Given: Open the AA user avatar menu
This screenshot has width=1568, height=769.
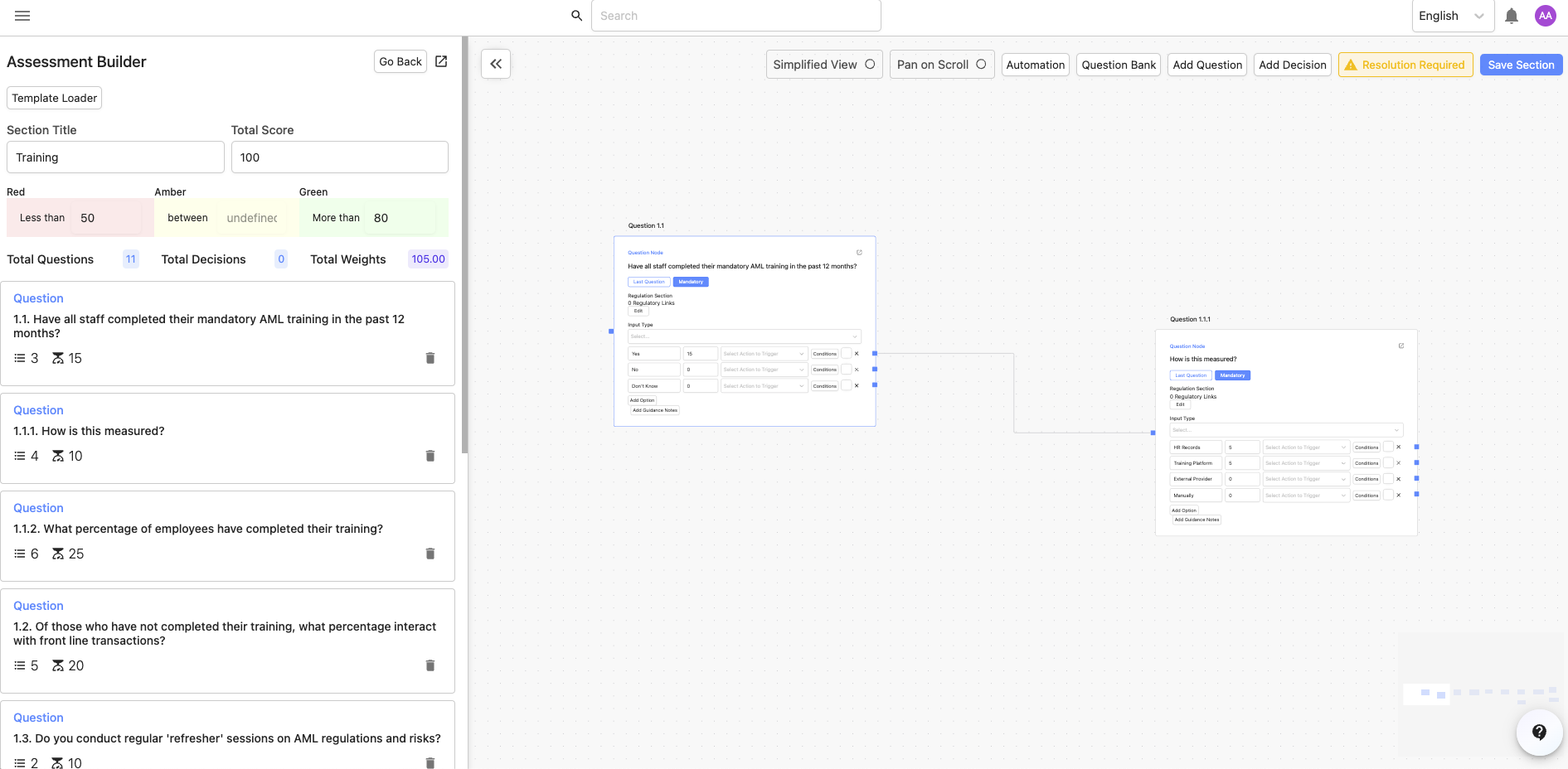Looking at the screenshot, I should 1545,16.
